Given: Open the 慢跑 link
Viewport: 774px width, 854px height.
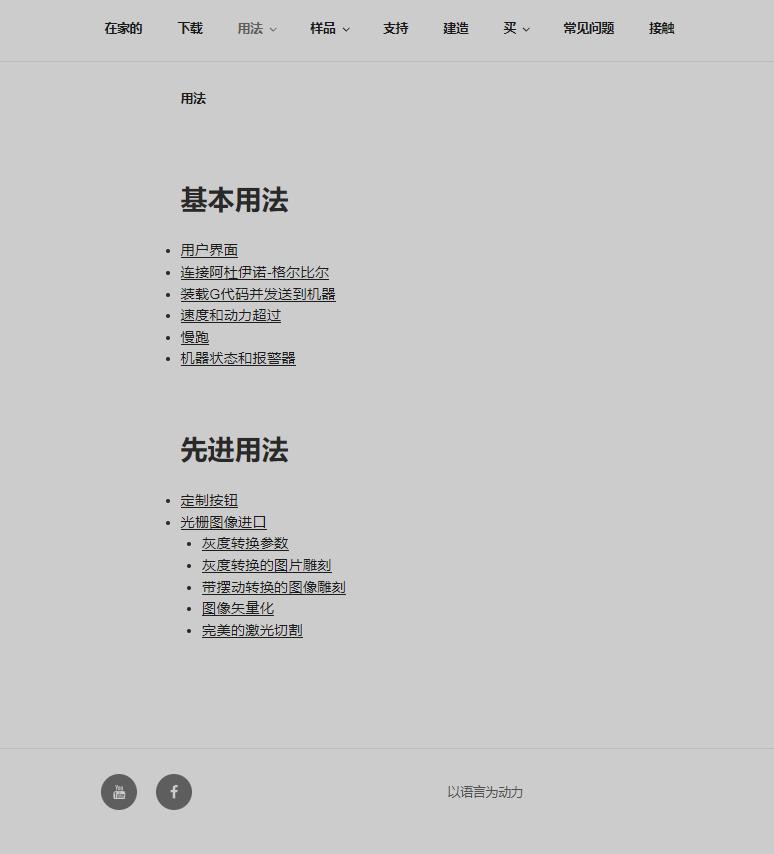Looking at the screenshot, I should click(x=195, y=337).
